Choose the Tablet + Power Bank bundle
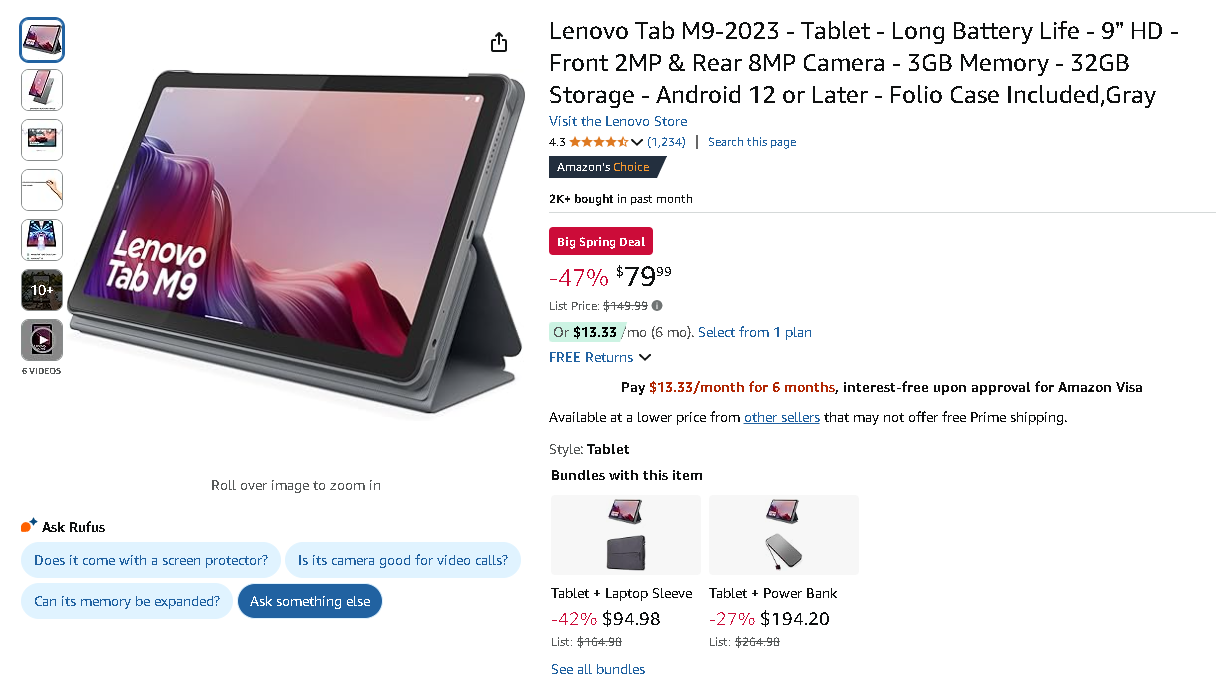The height and width of the screenshot is (677, 1222). tap(783, 536)
